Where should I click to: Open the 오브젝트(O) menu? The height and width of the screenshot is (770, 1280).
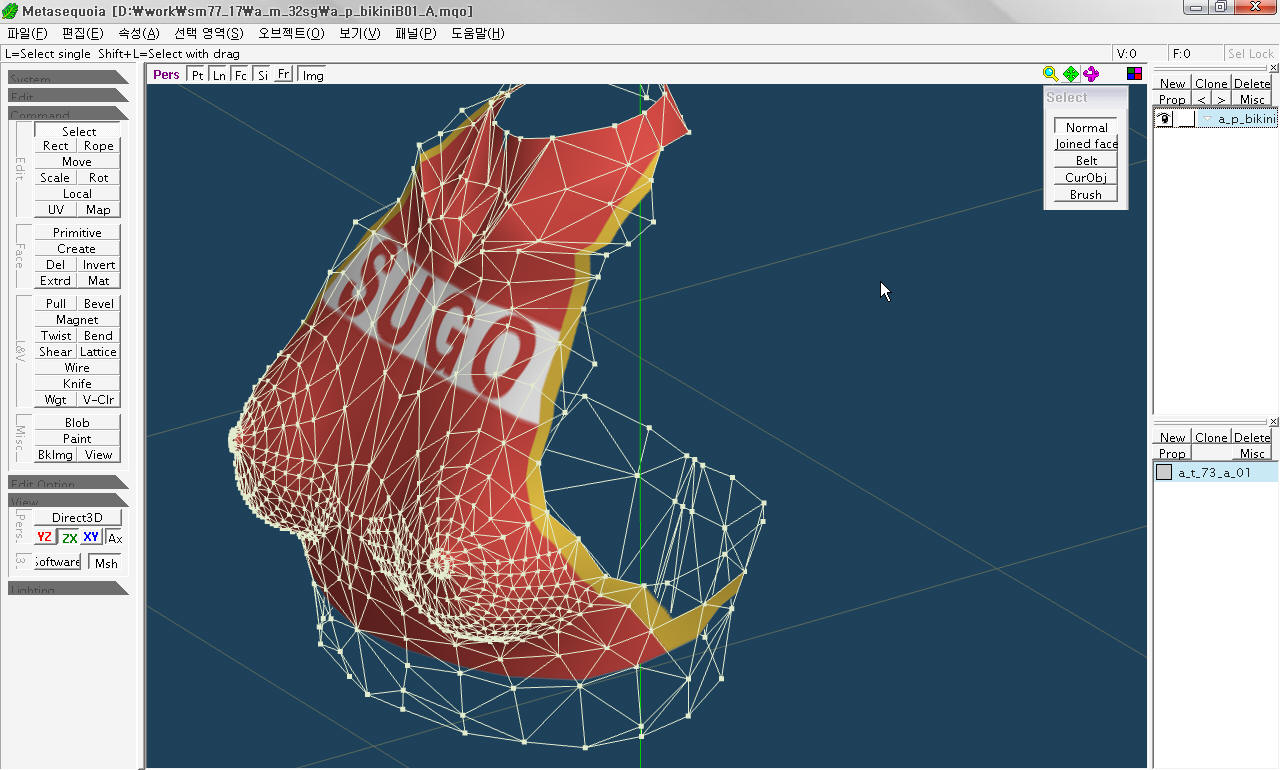[291, 33]
